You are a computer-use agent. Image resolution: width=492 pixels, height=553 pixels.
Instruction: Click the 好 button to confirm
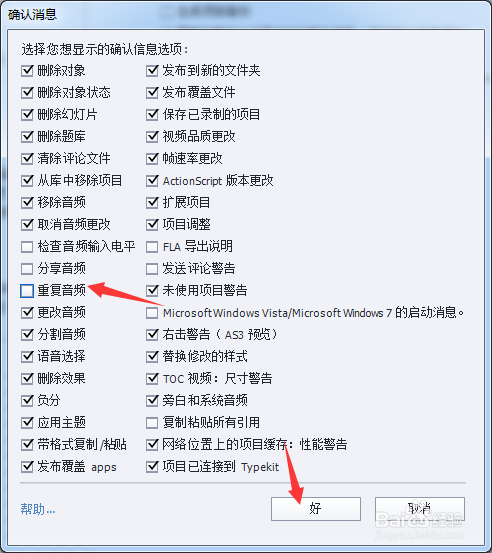click(316, 509)
